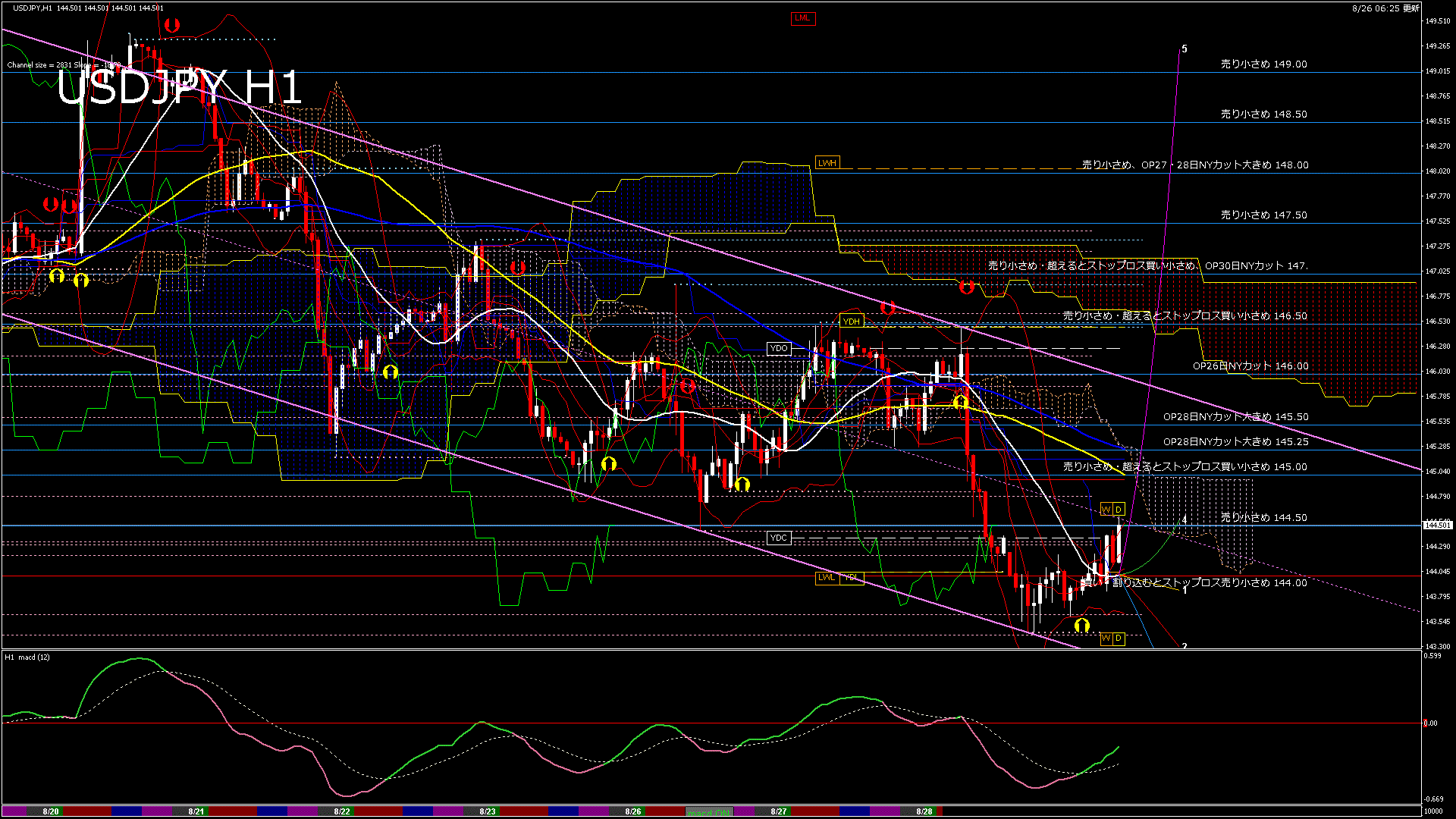Click the YDC dashed-line label
Viewport: 1456px width, 819px height.
[x=778, y=538]
